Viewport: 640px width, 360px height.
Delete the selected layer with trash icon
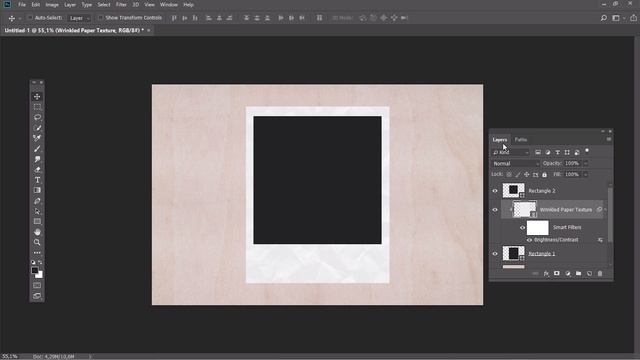point(600,273)
